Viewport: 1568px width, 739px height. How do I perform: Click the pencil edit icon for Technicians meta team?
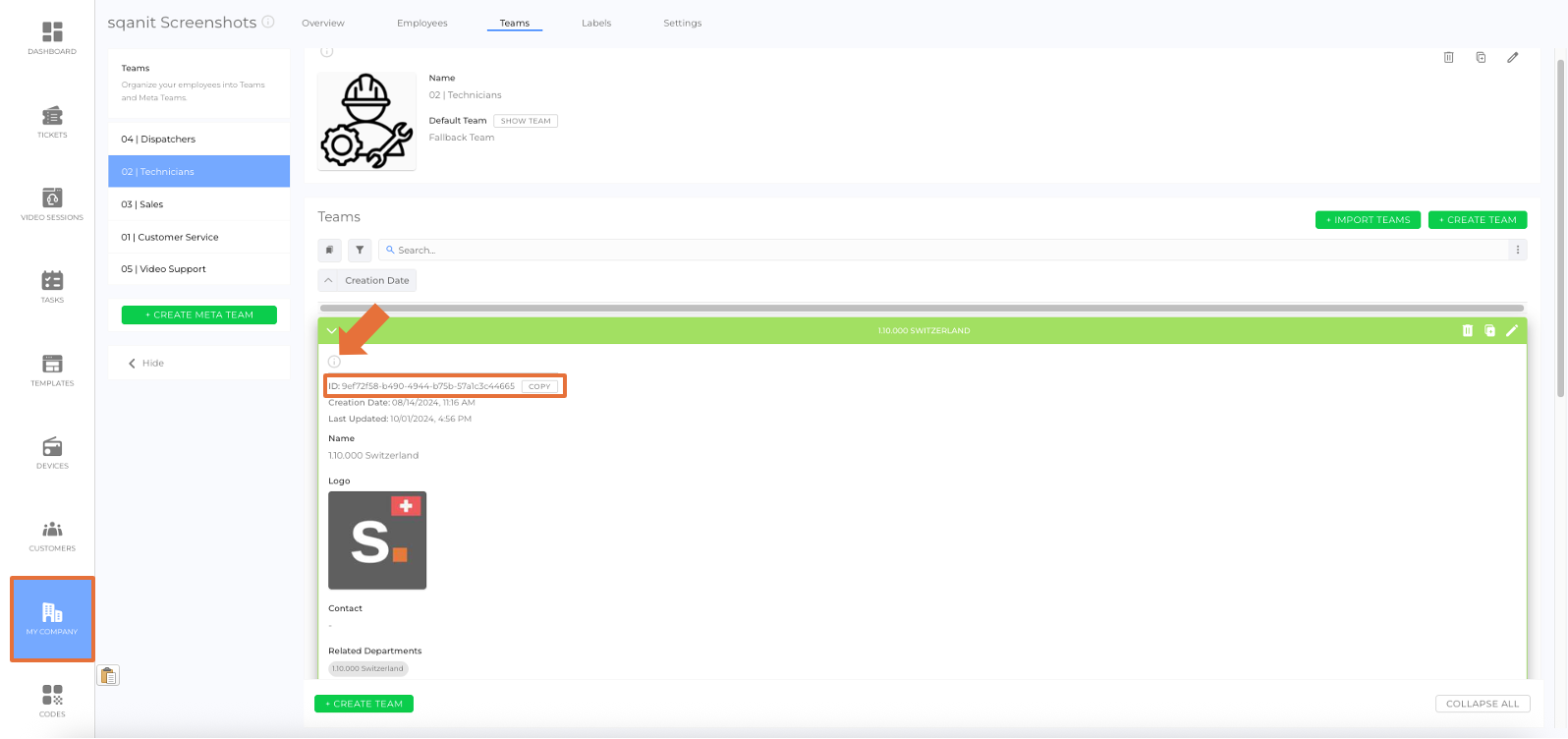pyautogui.click(x=1512, y=58)
